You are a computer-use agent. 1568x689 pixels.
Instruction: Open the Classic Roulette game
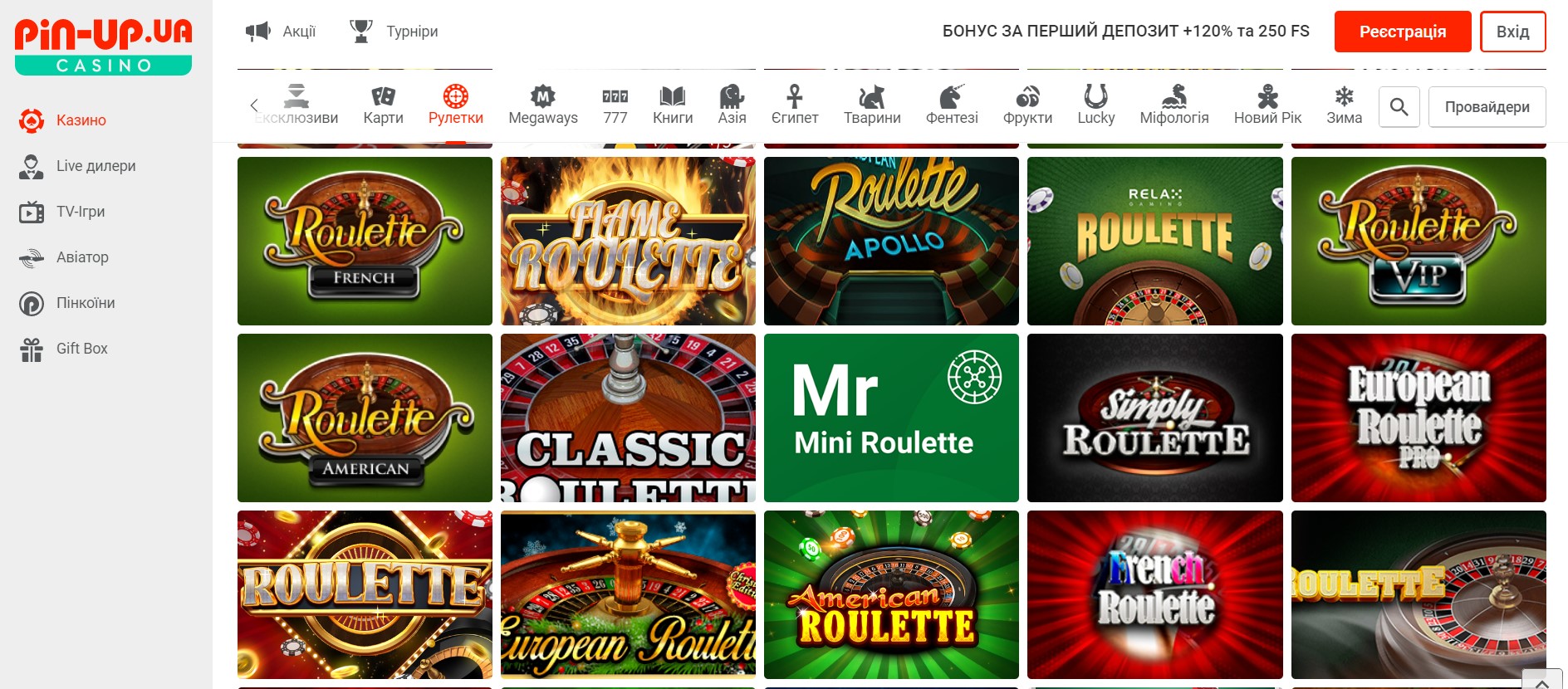point(628,418)
